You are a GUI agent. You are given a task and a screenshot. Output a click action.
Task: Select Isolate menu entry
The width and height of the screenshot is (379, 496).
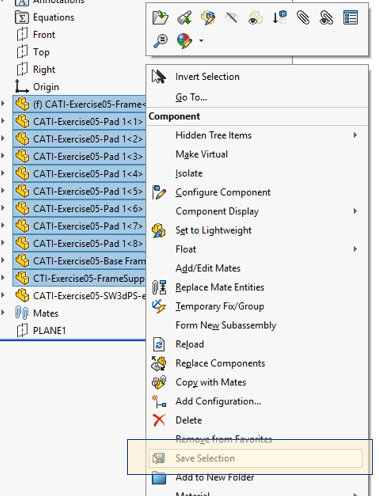257,173
